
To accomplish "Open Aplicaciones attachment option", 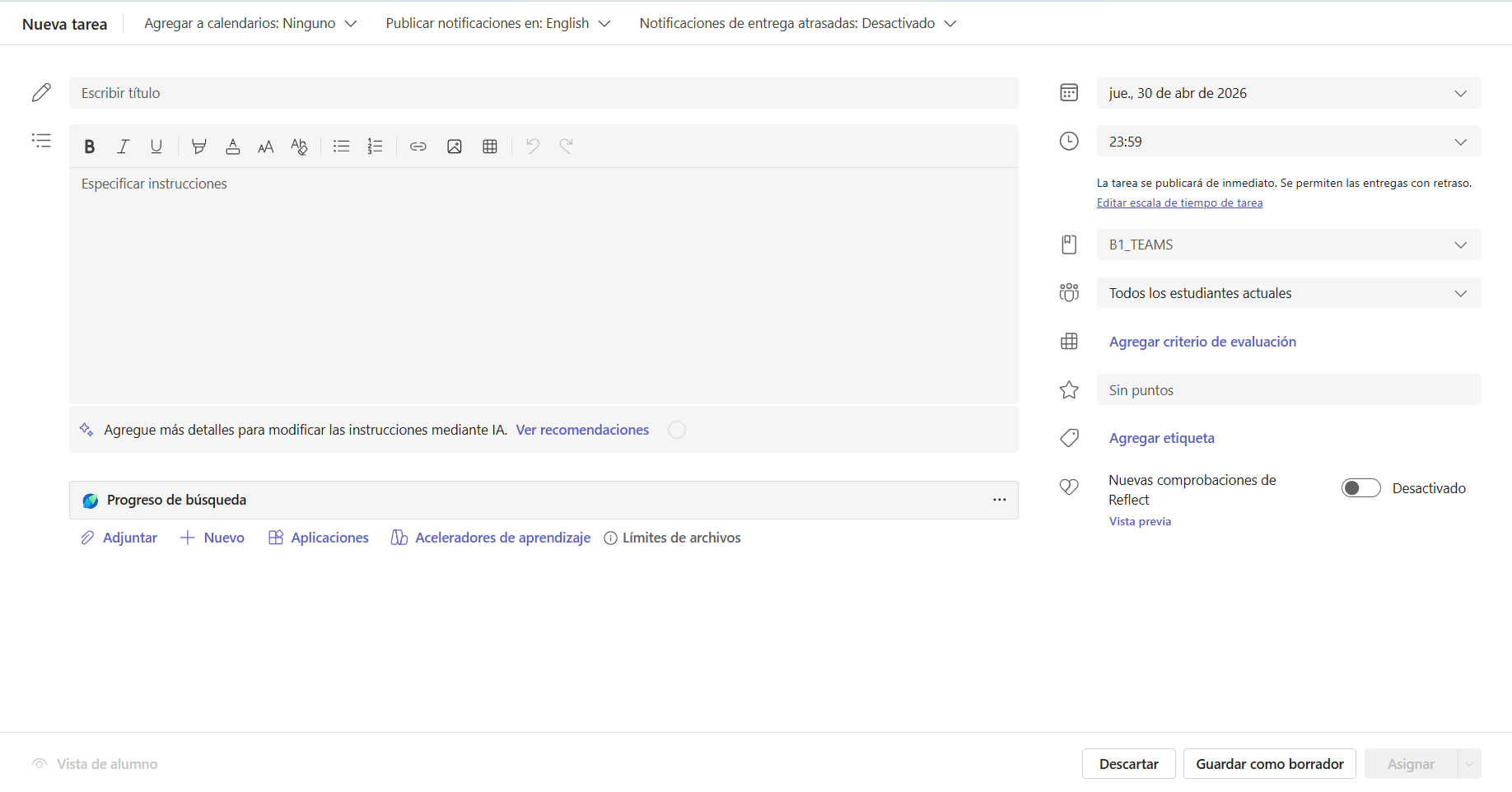I will click(319, 538).
